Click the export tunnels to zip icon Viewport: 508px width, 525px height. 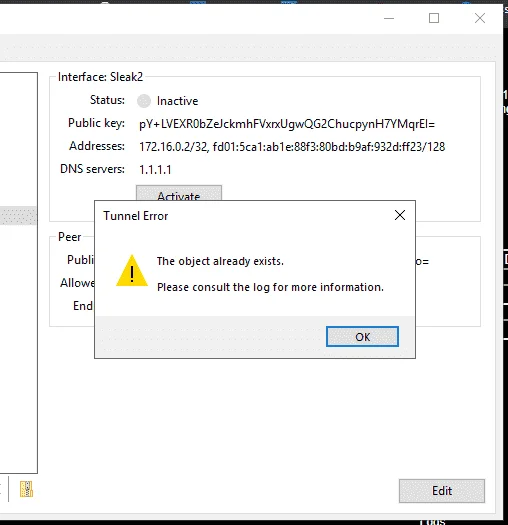[26, 489]
